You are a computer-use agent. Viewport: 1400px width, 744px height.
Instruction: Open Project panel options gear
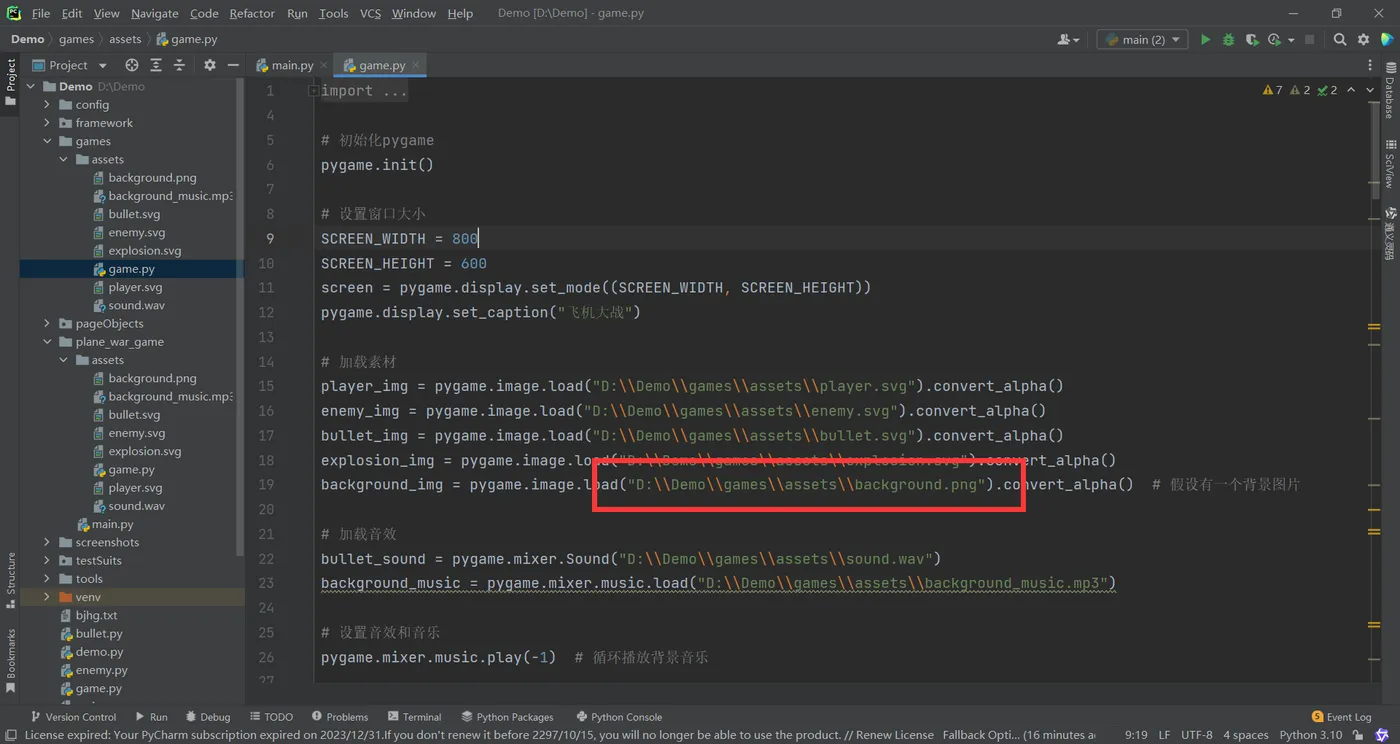209,65
